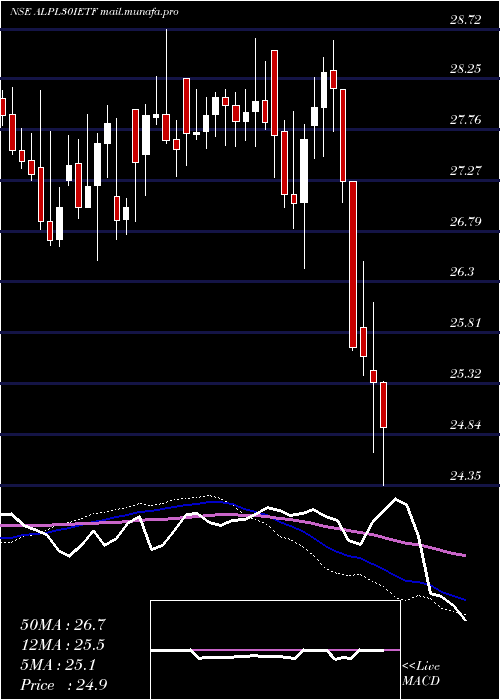Click the <<Live MACD label
The image size is (500, 700).
421,673
